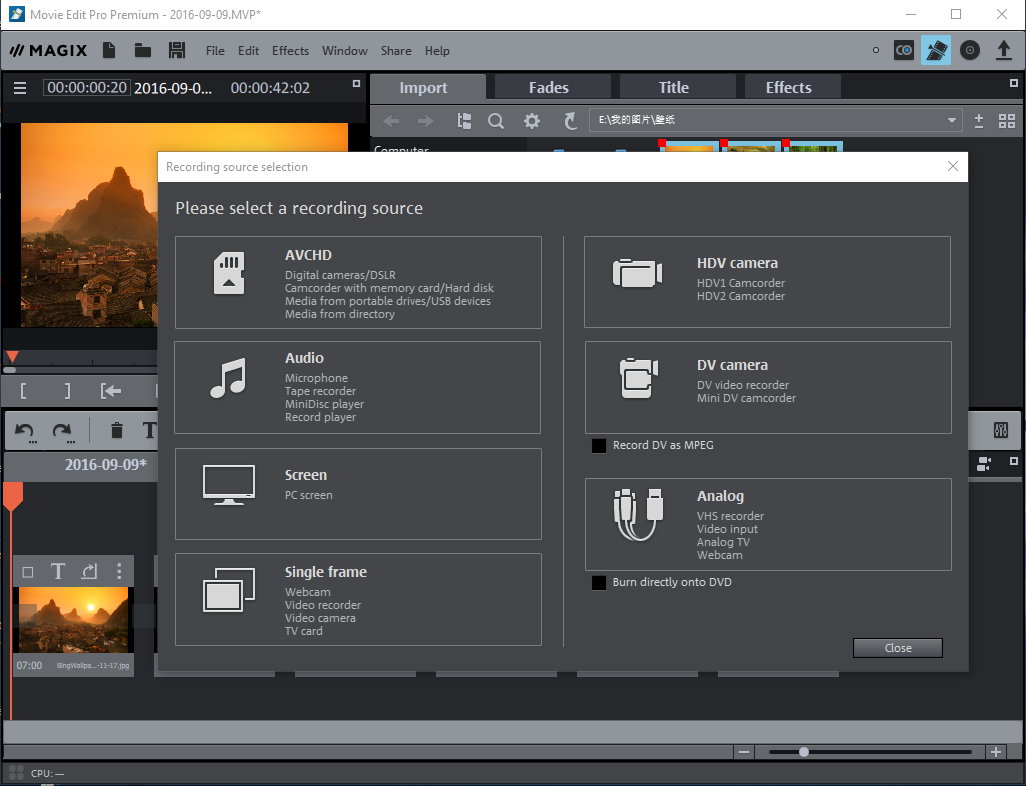Open the burn disc icon in toolbar
Screen dimensions: 1026x786
[x=970, y=50]
